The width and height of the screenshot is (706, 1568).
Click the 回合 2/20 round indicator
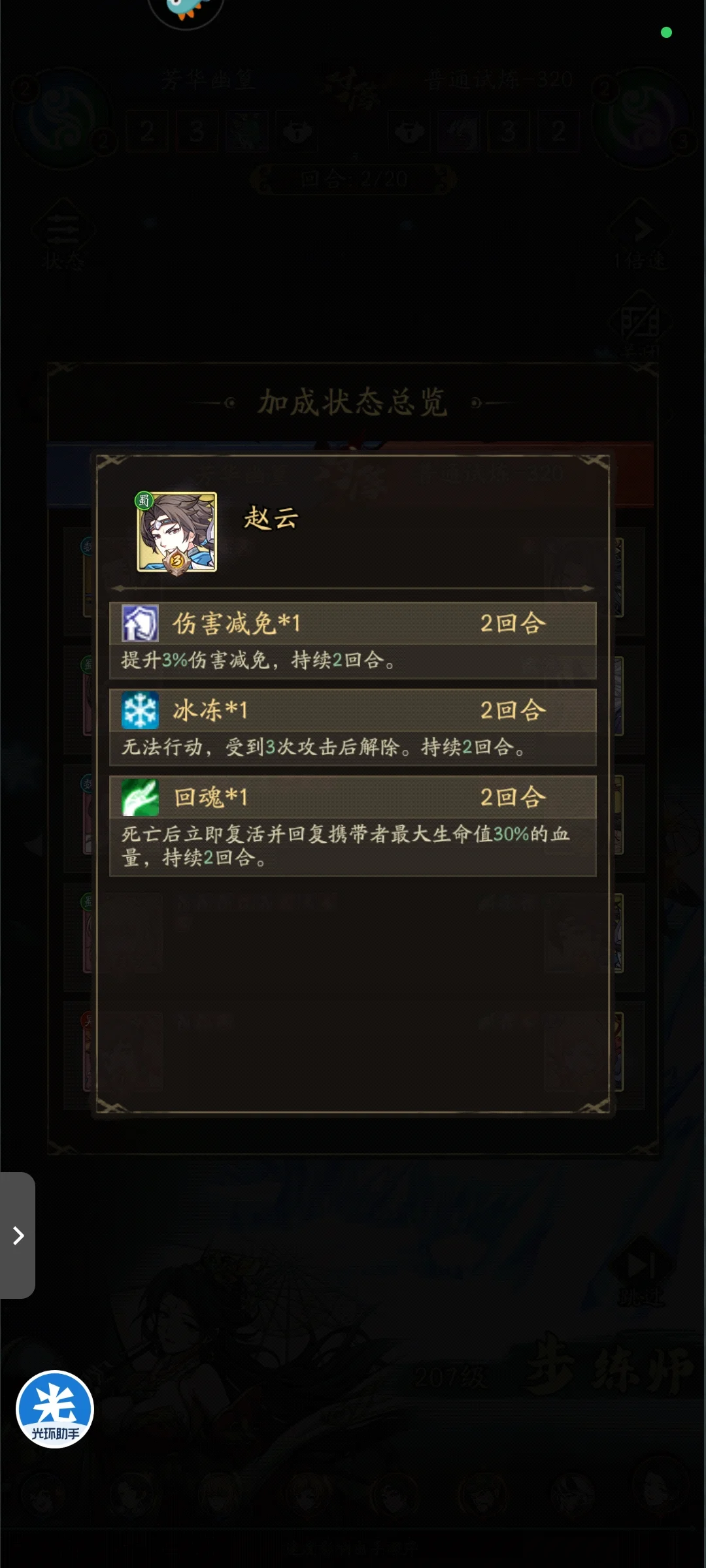tap(353, 178)
